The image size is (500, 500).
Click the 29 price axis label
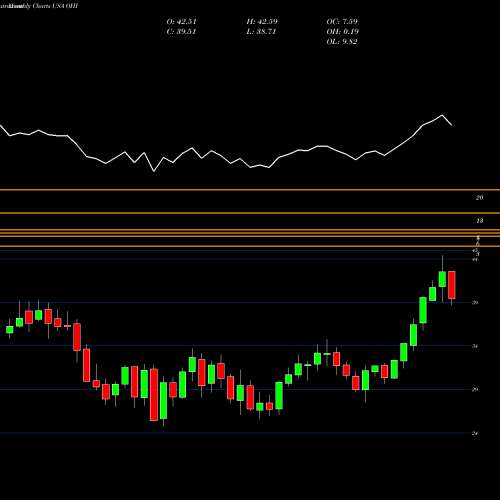(475, 390)
